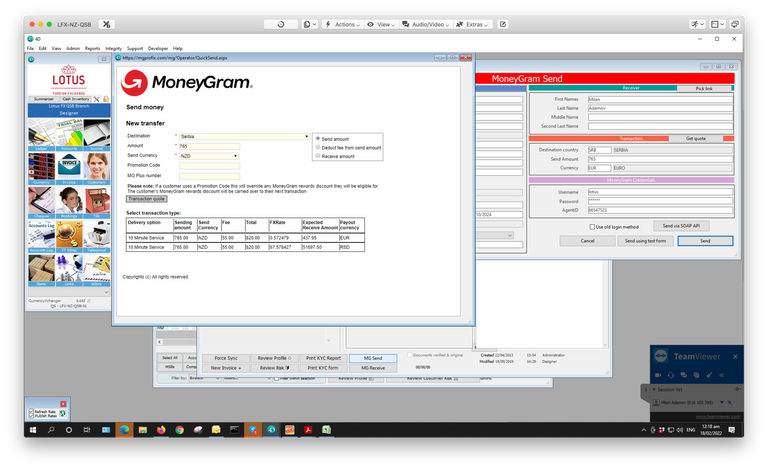Viewport: 768px width, 469px height.
Task: Click the tools wrench icon in Lotus panel
Action: (96, 99)
